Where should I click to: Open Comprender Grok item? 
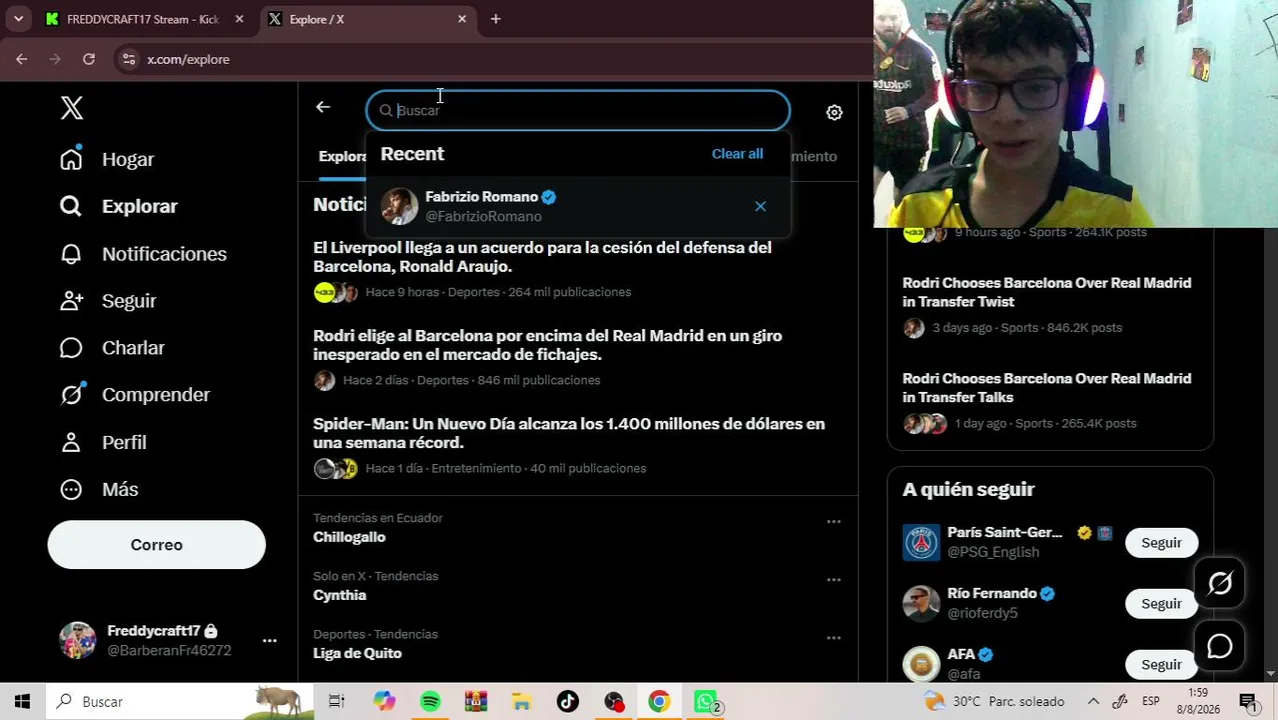pos(135,395)
